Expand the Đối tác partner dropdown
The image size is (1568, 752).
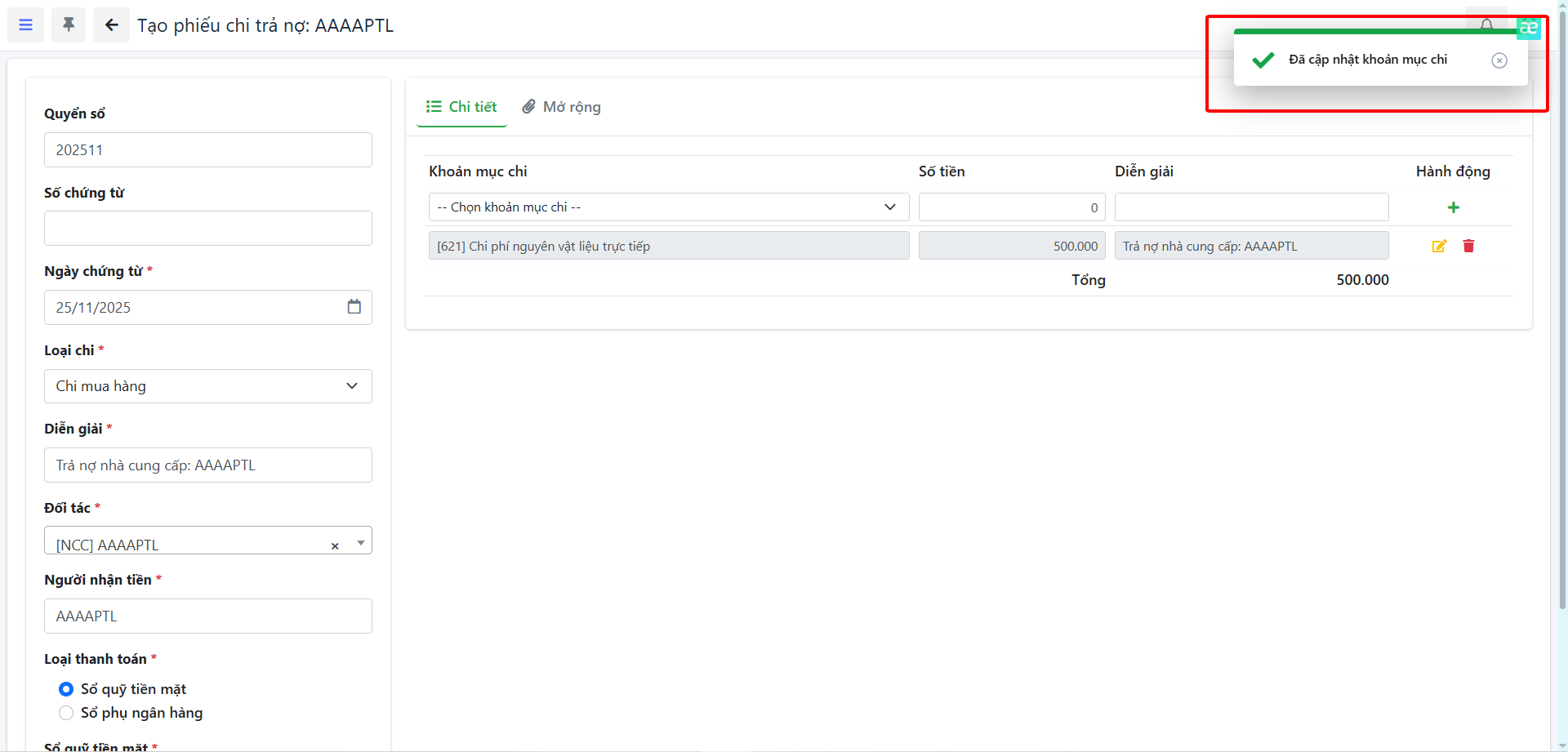pyautogui.click(x=360, y=543)
